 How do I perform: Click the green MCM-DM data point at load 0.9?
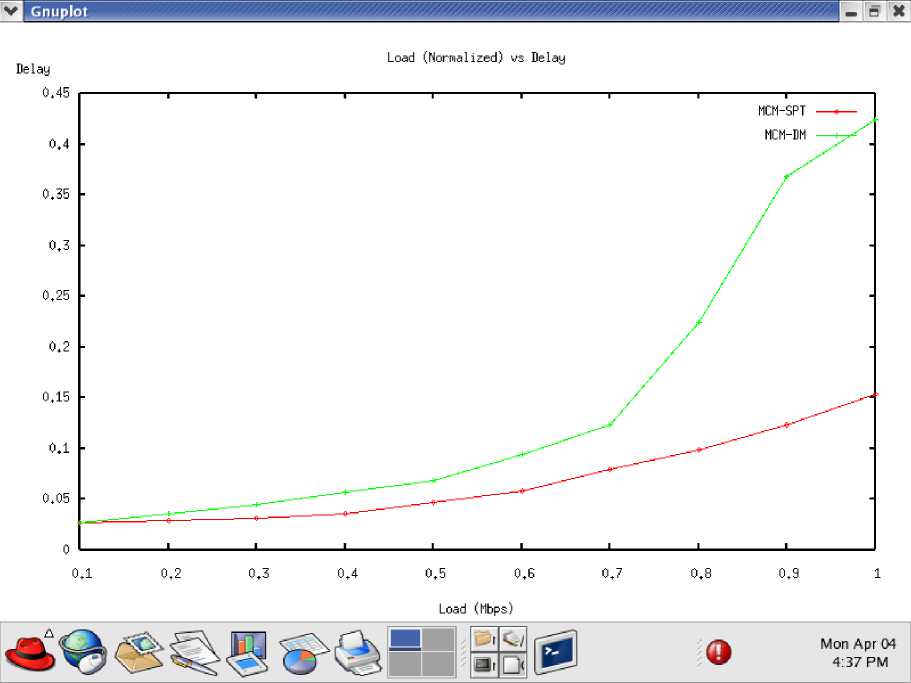coord(787,177)
